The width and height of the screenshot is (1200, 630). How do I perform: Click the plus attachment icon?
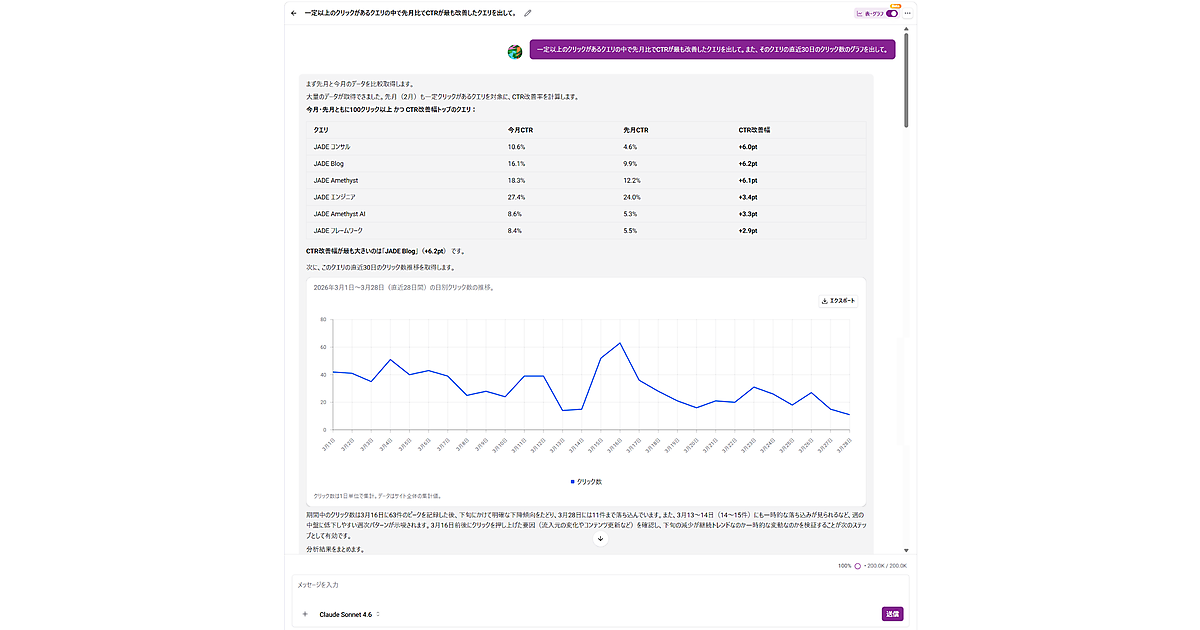[304, 614]
